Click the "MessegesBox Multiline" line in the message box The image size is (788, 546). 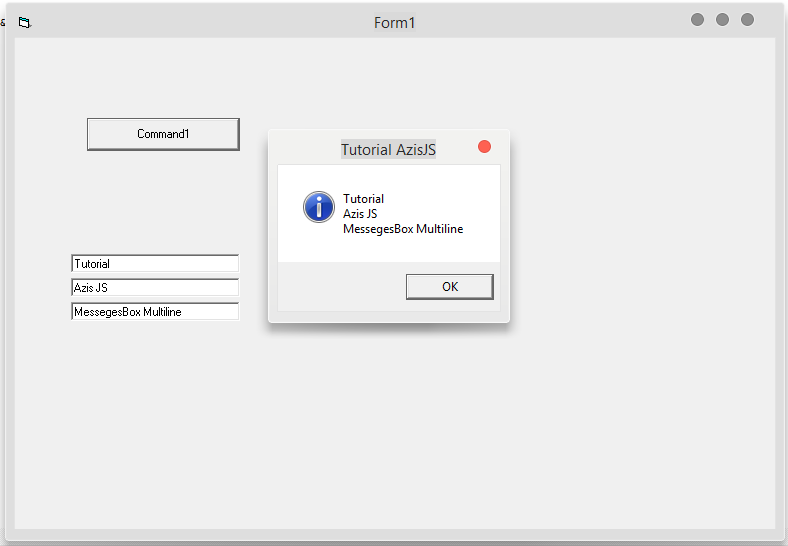403,229
